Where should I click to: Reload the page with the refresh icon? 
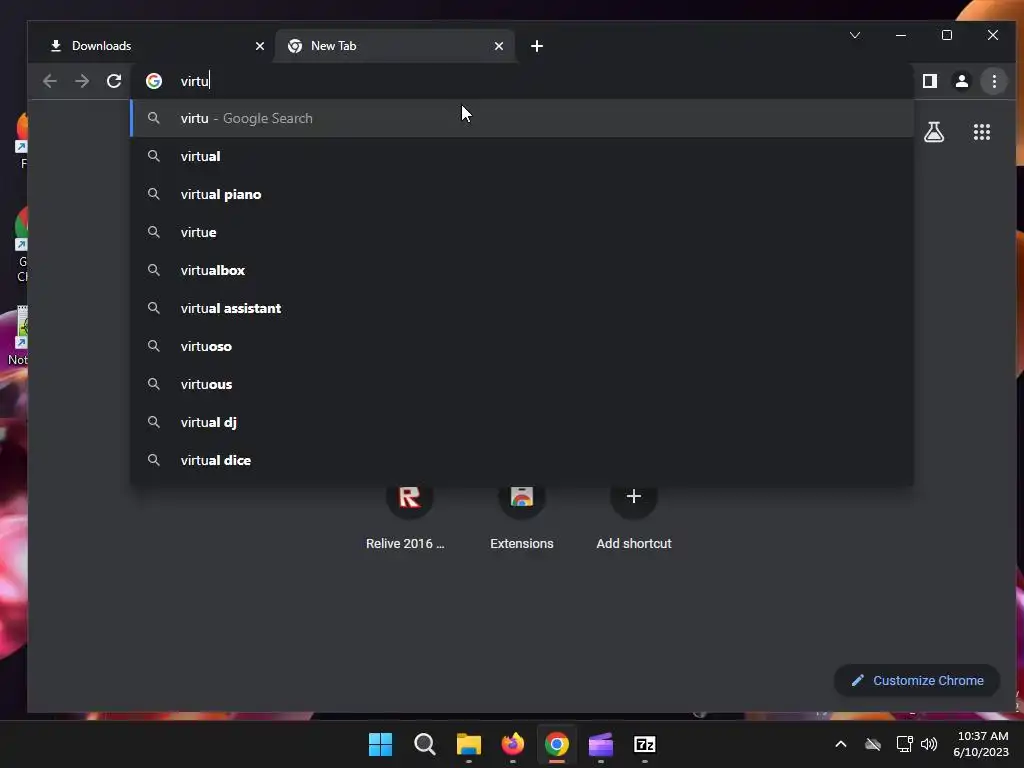pos(114,81)
